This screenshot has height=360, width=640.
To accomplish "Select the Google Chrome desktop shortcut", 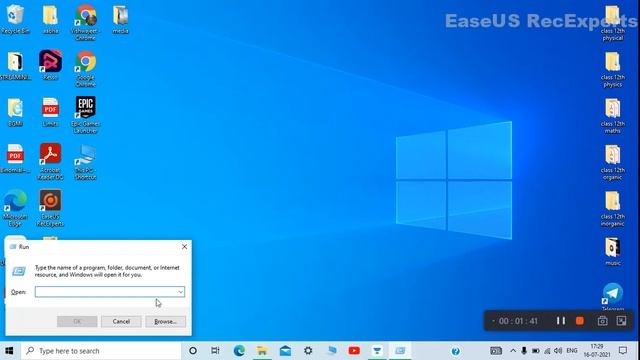I will 85,69.
